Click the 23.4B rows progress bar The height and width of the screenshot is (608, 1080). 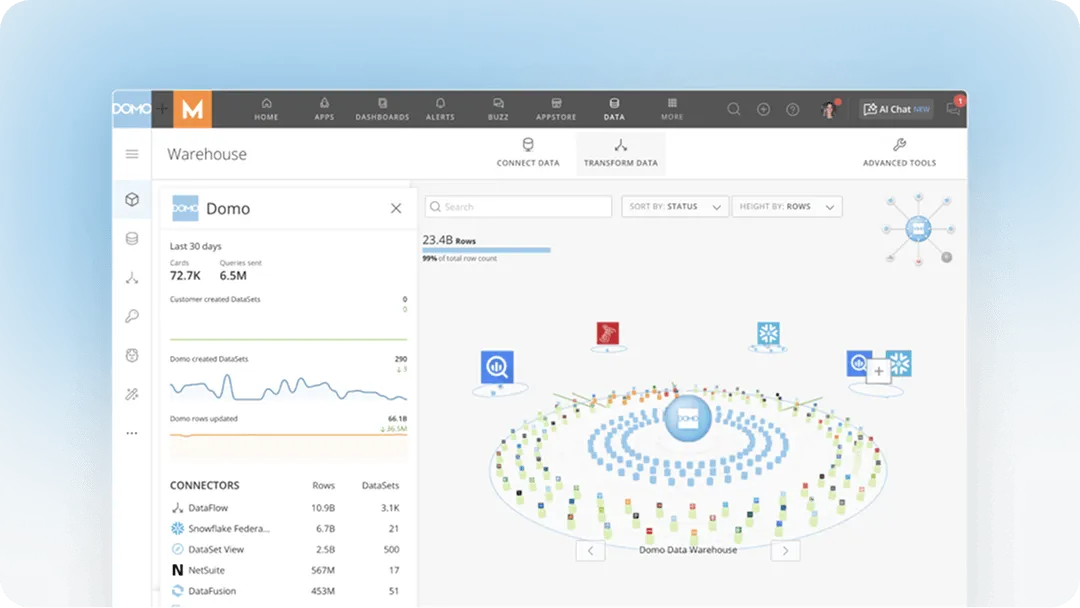click(x=486, y=250)
